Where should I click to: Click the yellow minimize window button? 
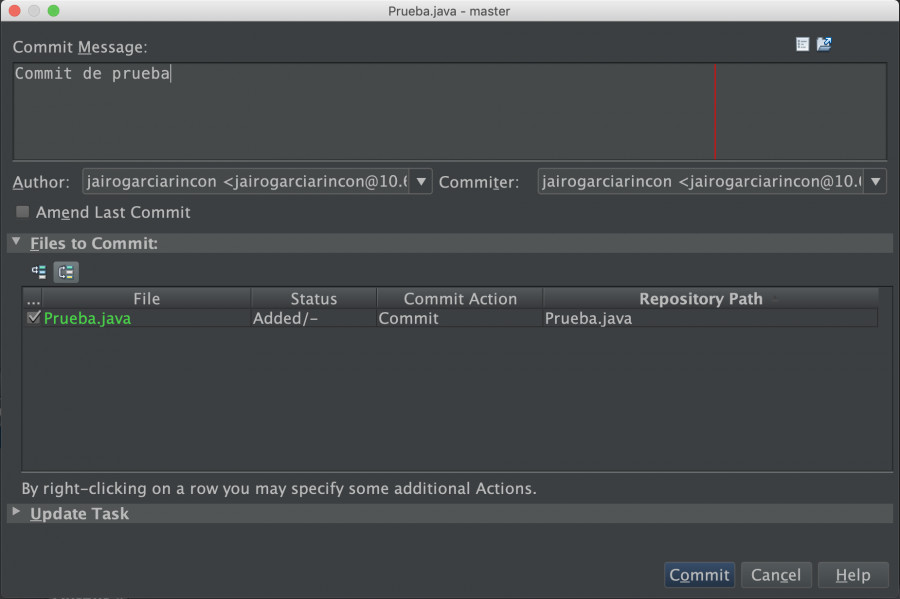point(34,10)
